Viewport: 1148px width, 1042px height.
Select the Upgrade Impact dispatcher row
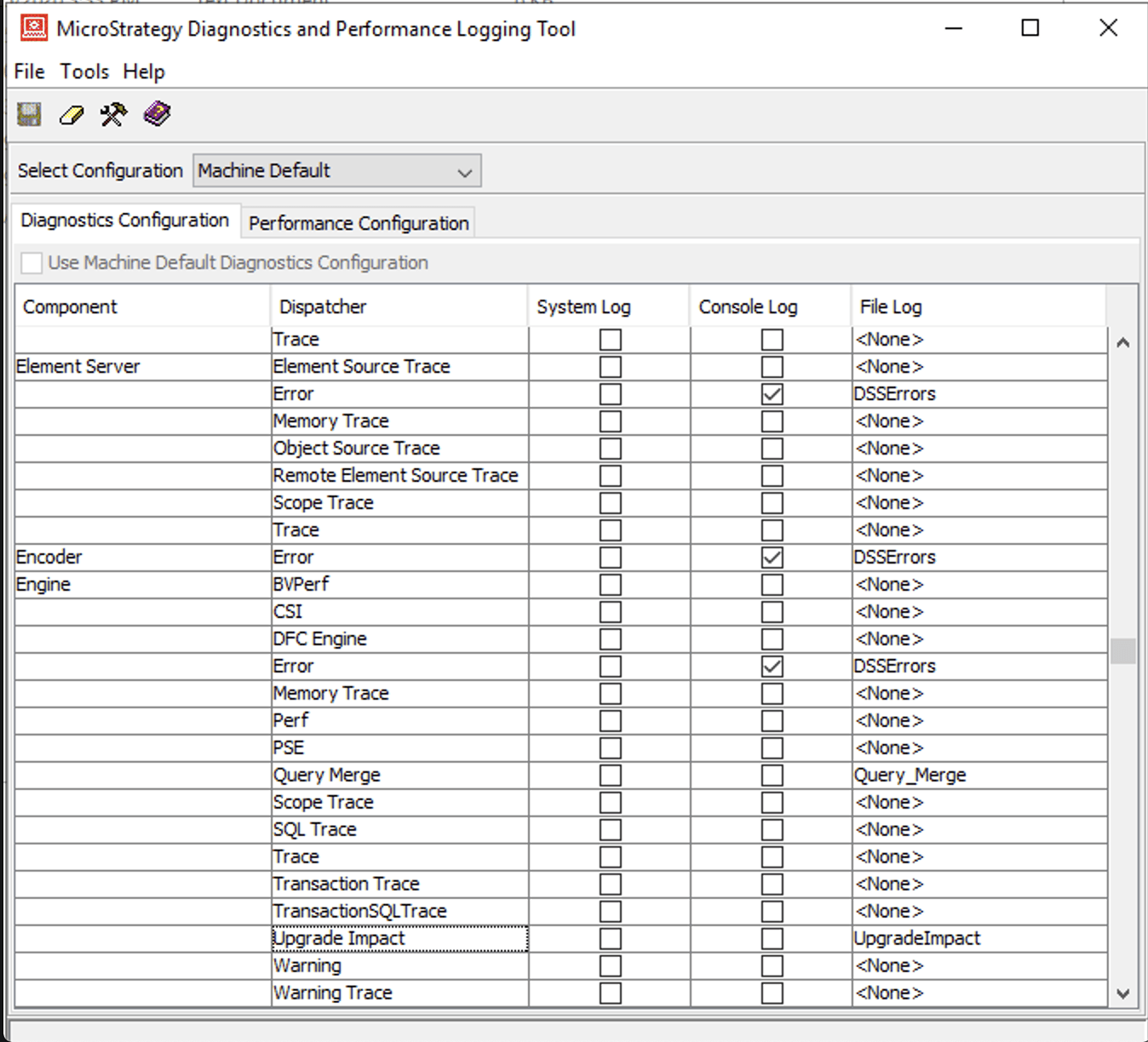pos(399,939)
